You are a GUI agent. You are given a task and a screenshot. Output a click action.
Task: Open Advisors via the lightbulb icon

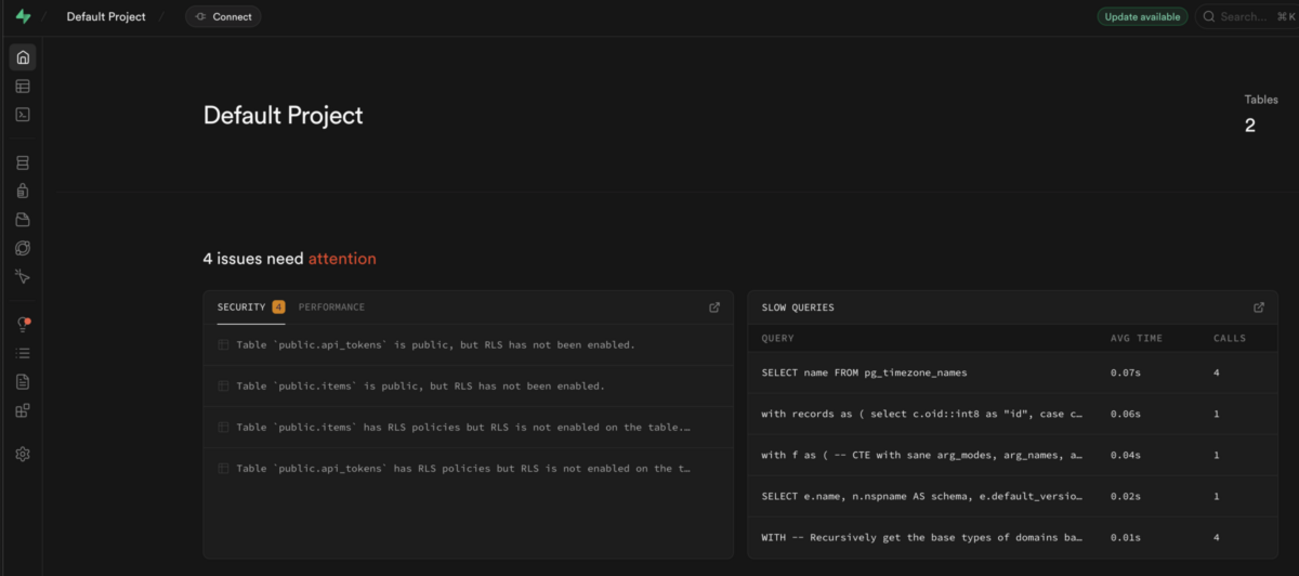coord(23,325)
